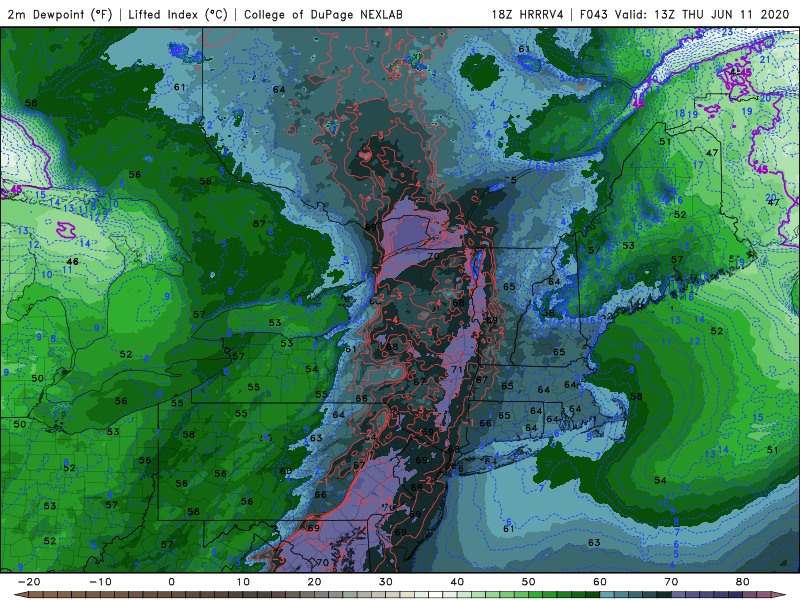This screenshot has height=600, width=800.
Task: Click the '10' color scale label
Action: (243, 582)
